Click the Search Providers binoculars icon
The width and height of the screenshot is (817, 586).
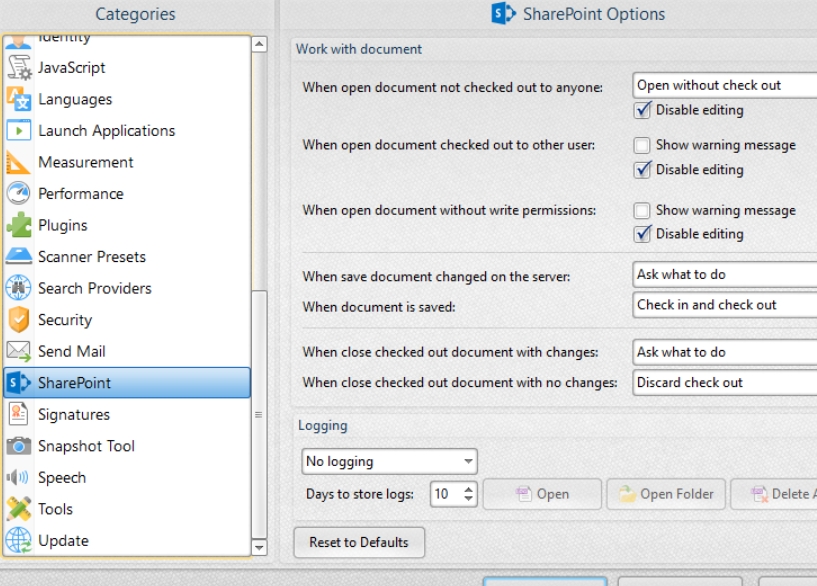click(19, 288)
